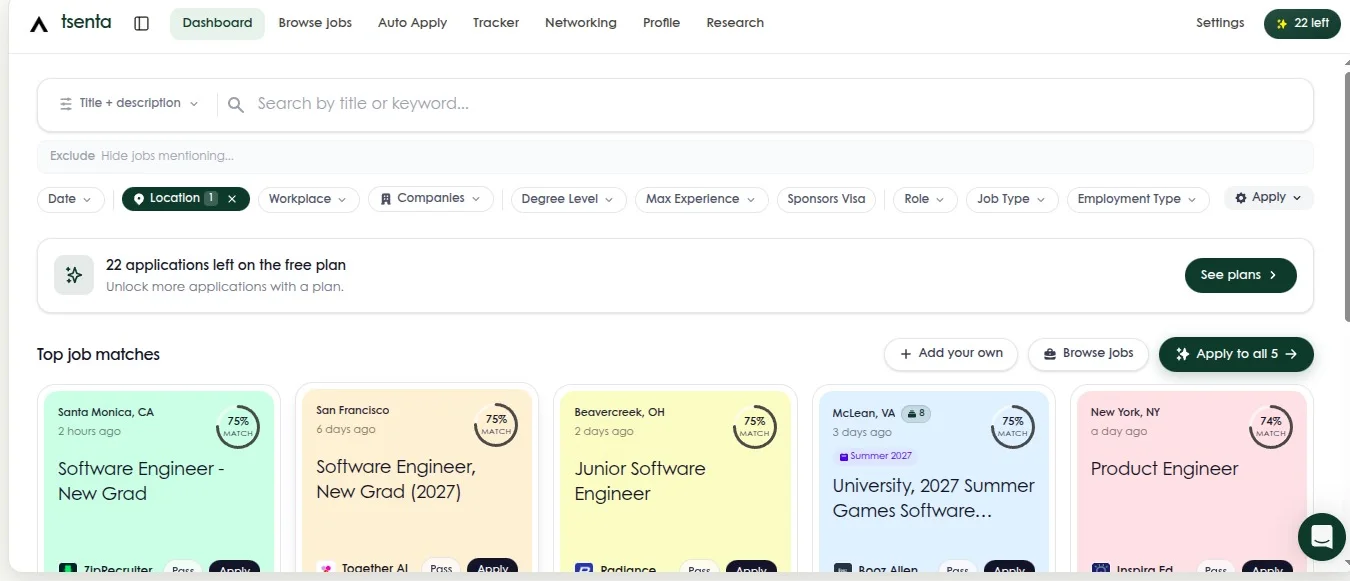Open the chat support bubble icon
The width and height of the screenshot is (1350, 581).
click(x=1321, y=537)
